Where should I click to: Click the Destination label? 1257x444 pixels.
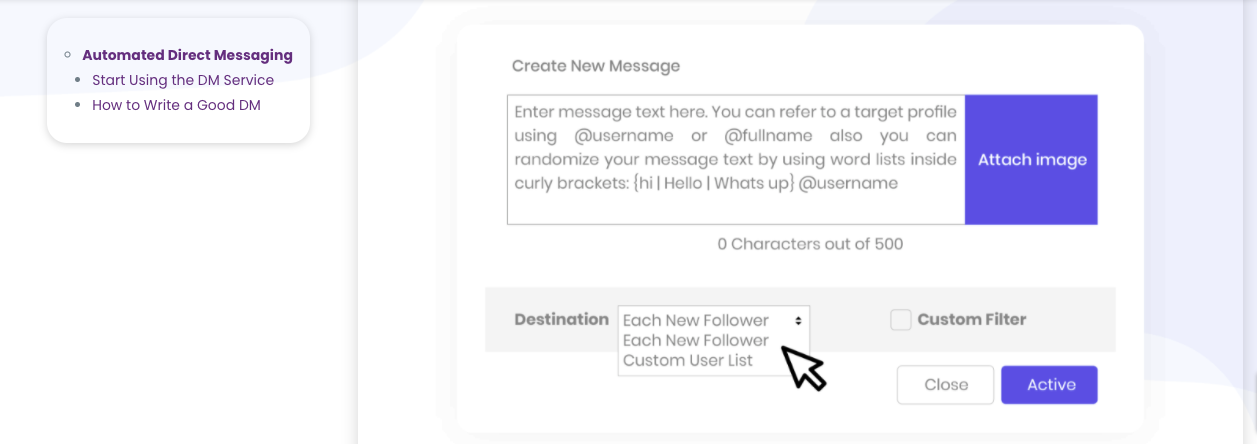pos(561,319)
